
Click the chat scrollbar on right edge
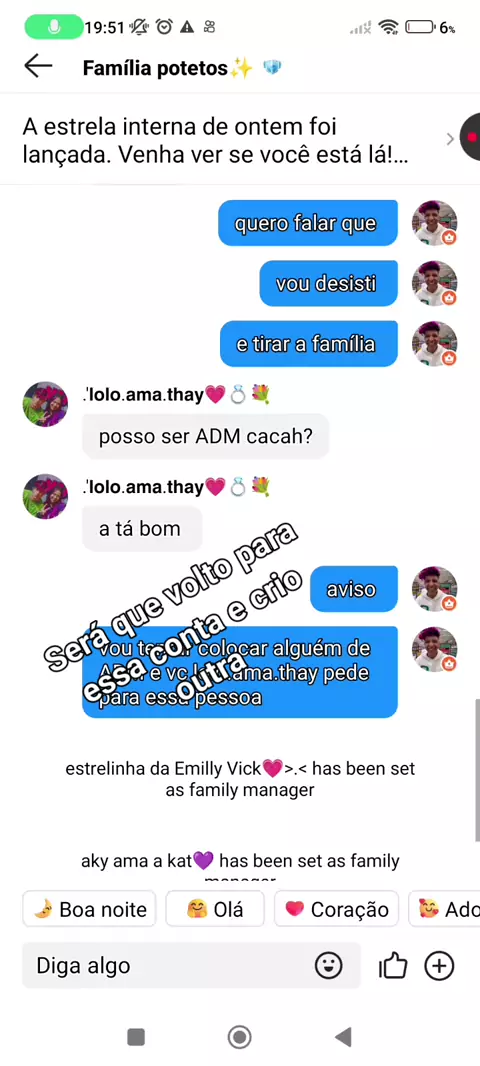(477, 770)
